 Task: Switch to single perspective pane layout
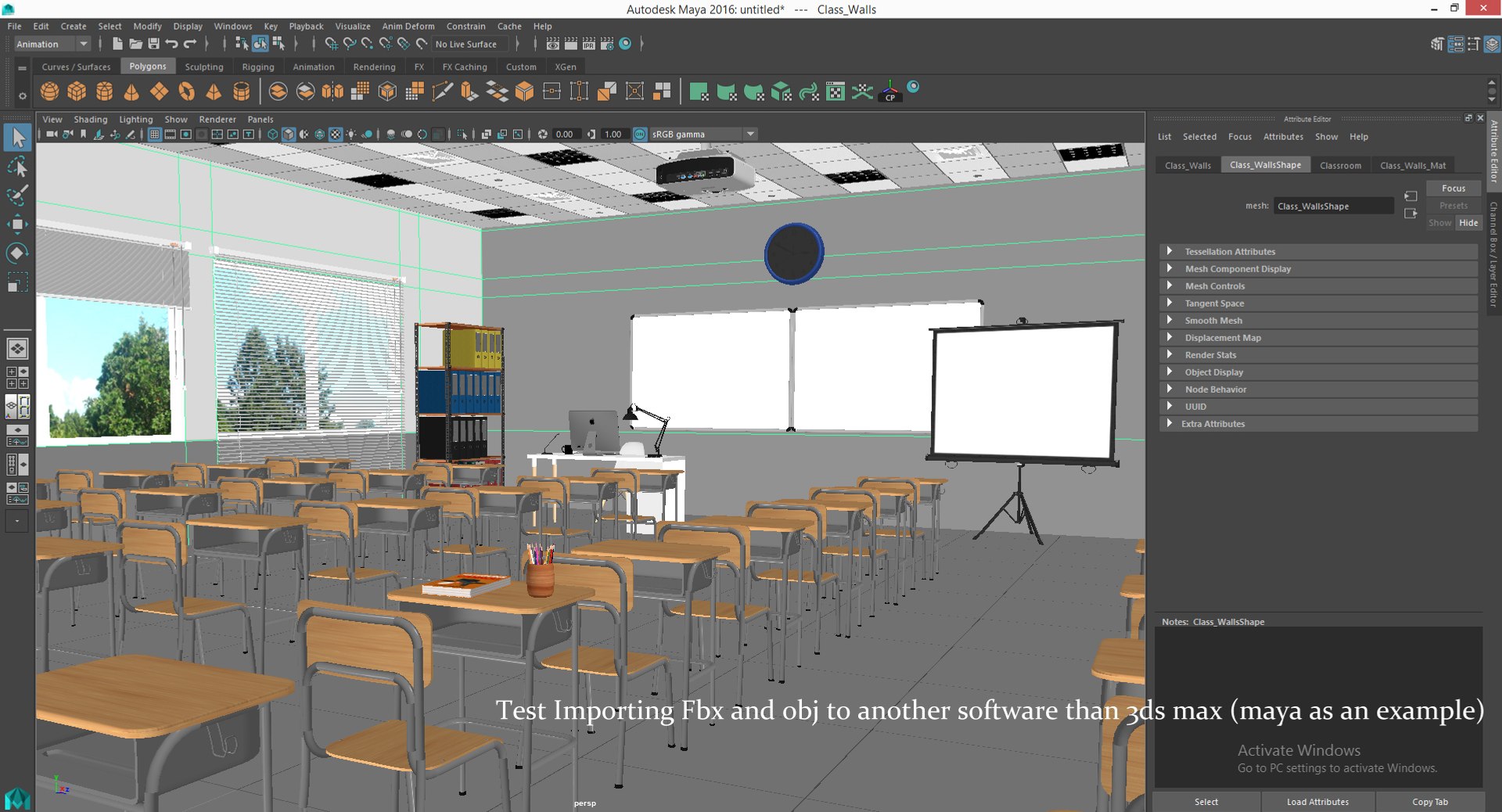click(17, 348)
